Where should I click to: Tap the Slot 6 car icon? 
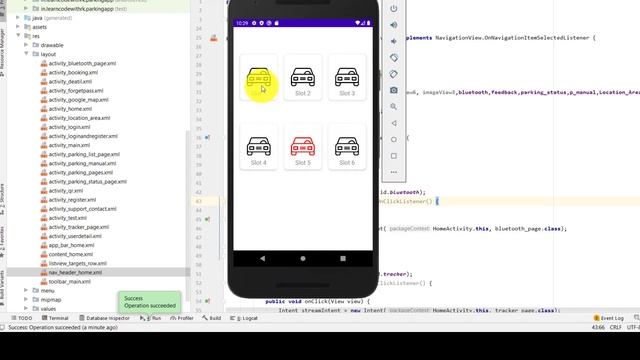(347, 146)
